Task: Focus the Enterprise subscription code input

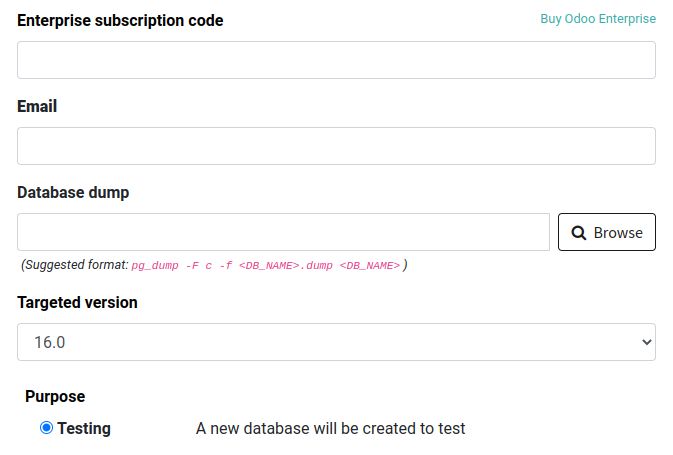Action: point(336,60)
